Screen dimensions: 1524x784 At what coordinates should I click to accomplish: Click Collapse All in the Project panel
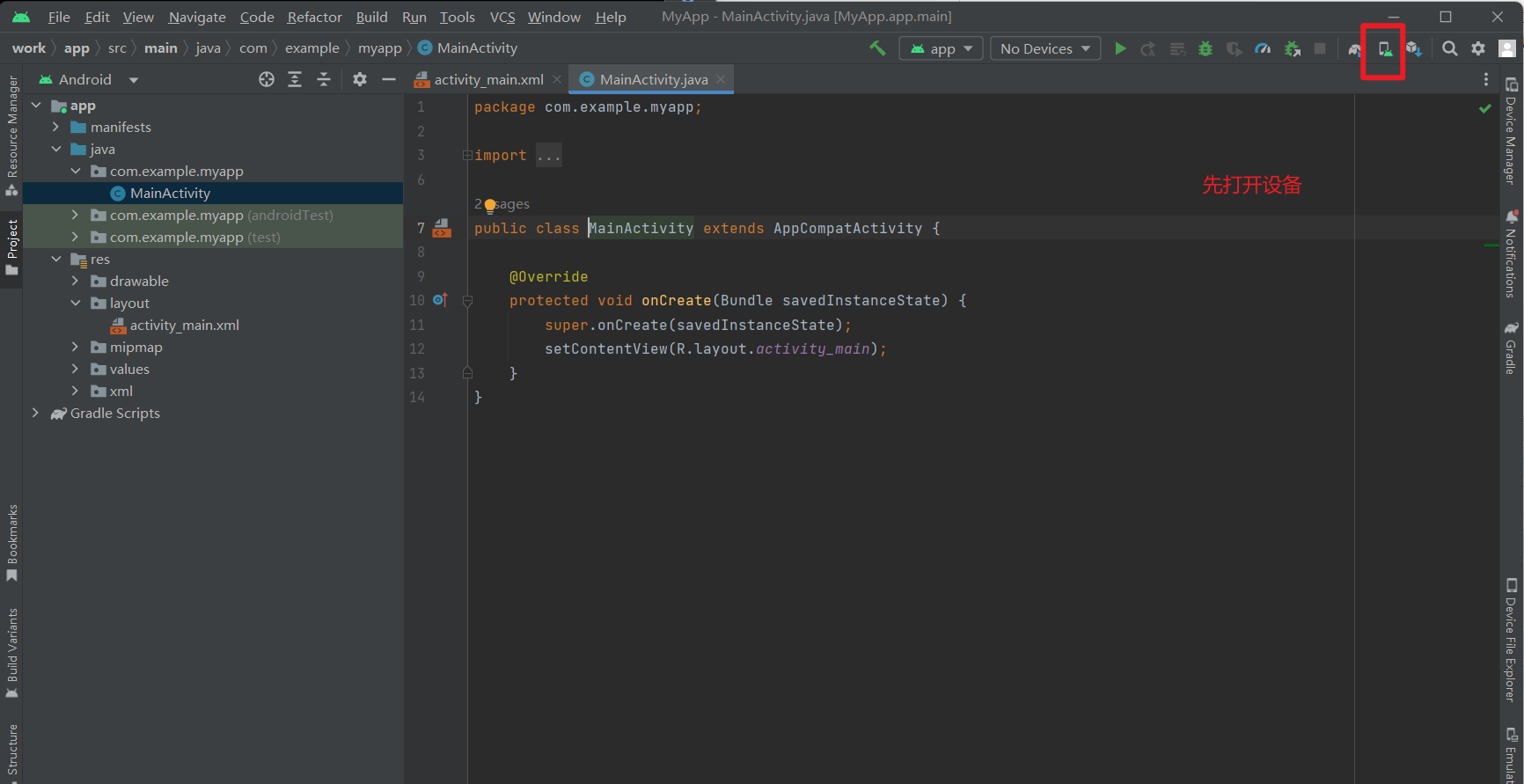point(324,79)
